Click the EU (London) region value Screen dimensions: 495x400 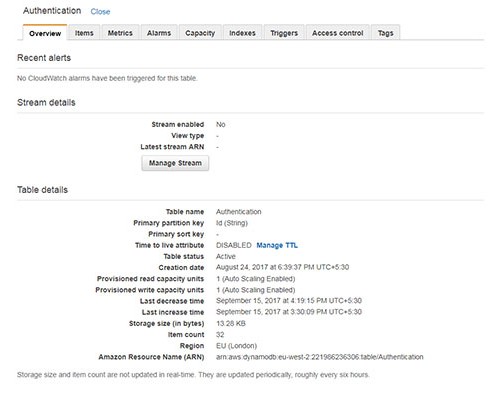(236, 346)
